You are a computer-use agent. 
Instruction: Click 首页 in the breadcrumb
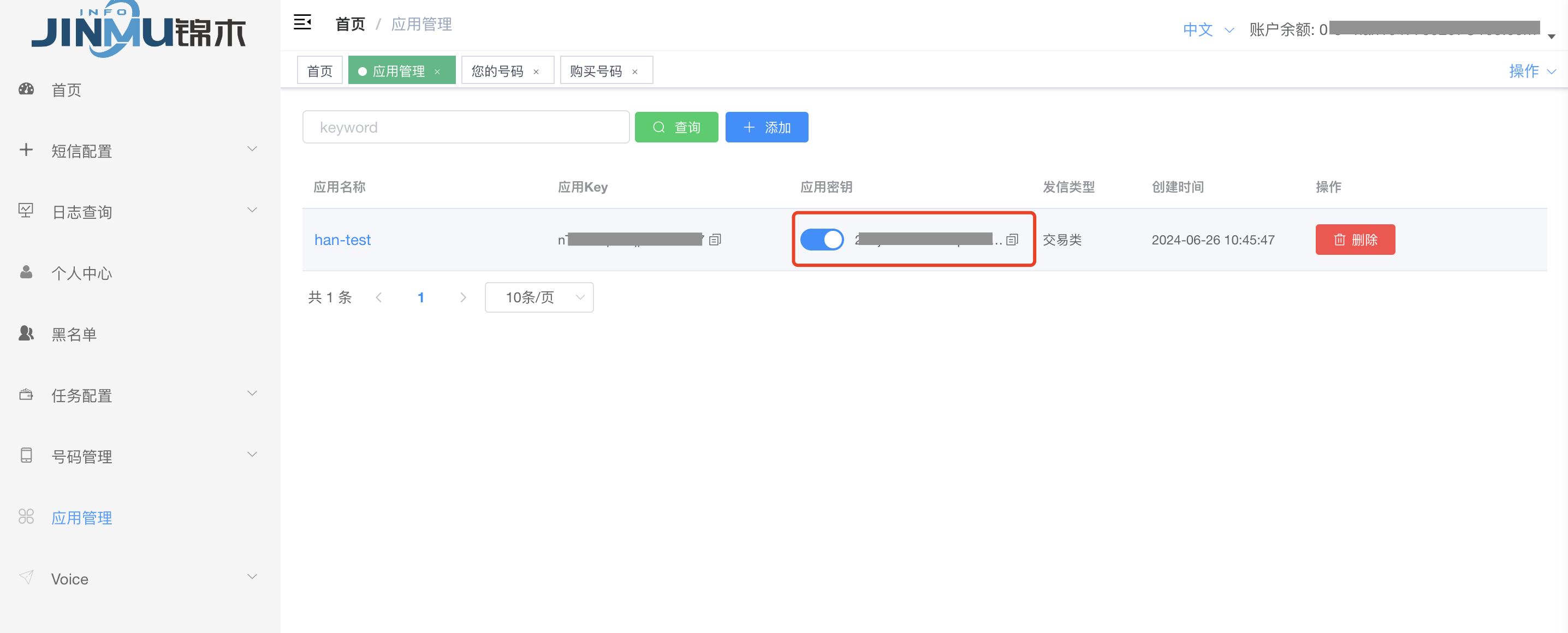pos(350,25)
